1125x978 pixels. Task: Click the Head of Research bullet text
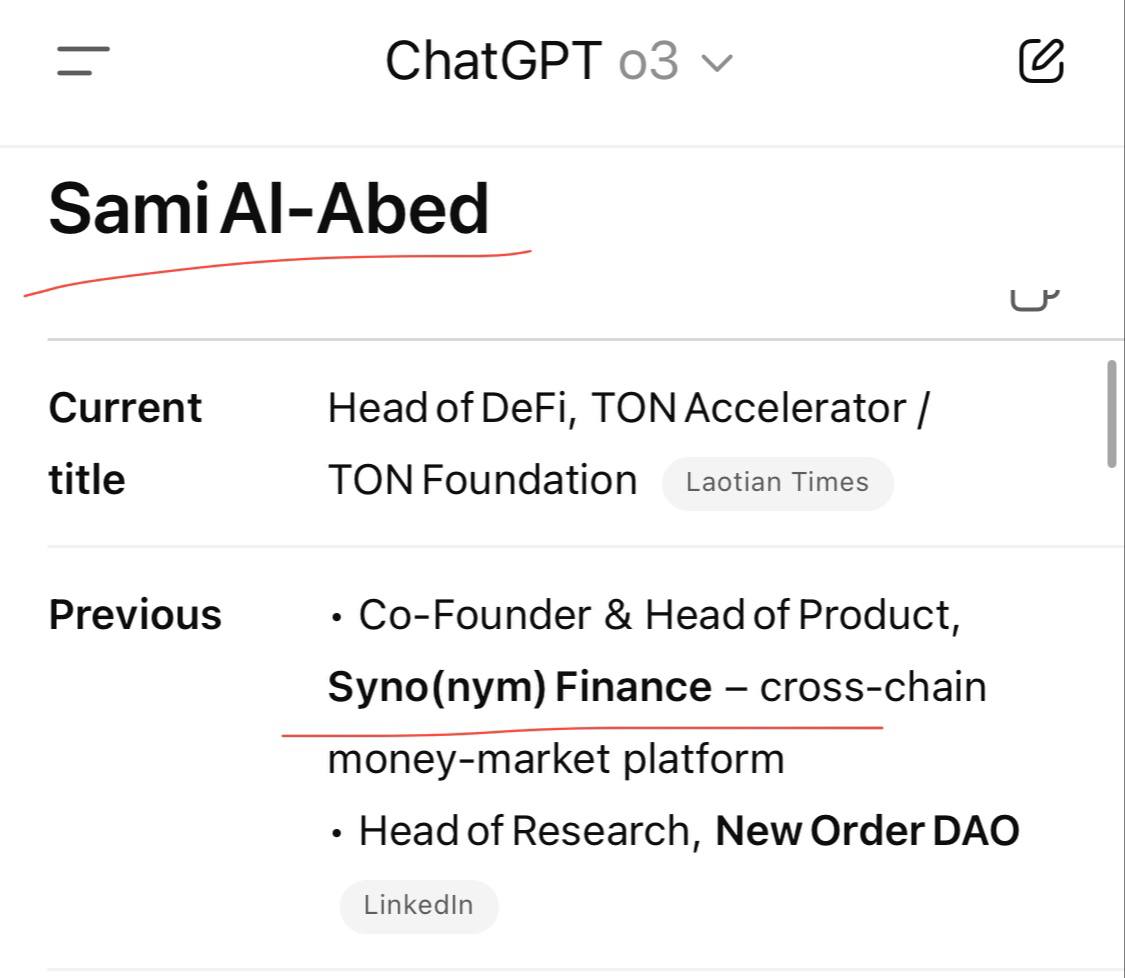tap(529, 831)
